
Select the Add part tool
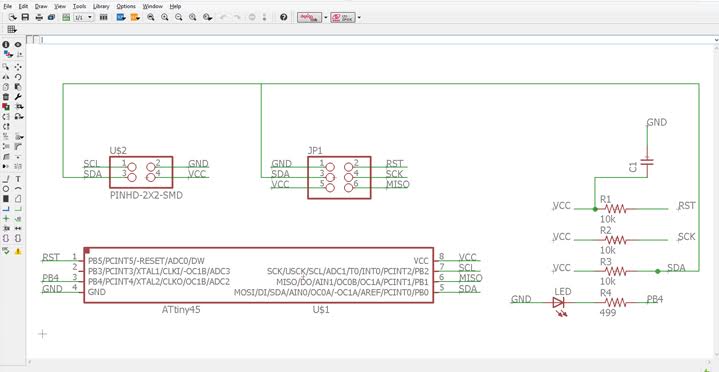pos(6,106)
